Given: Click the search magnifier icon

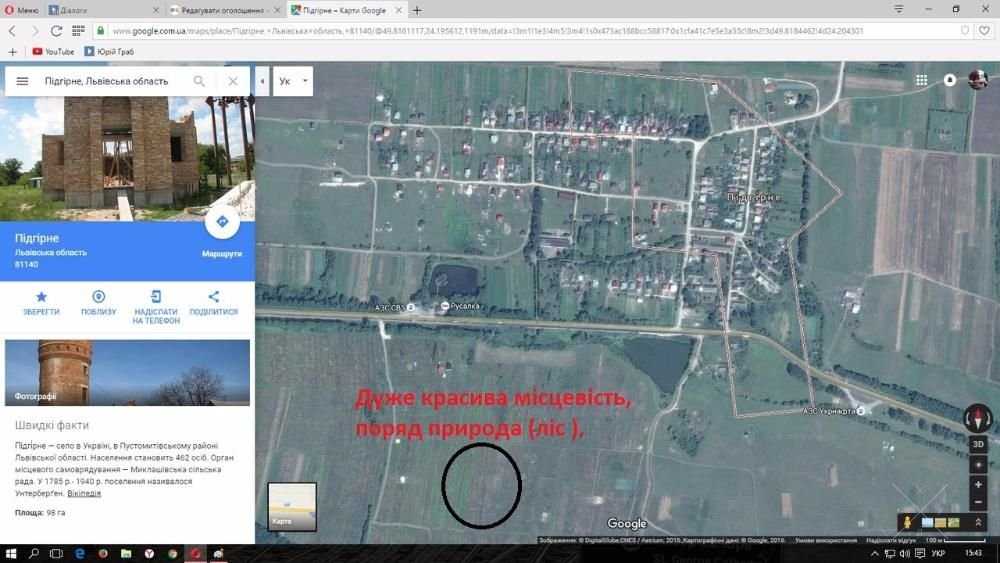Looking at the screenshot, I should (x=200, y=81).
